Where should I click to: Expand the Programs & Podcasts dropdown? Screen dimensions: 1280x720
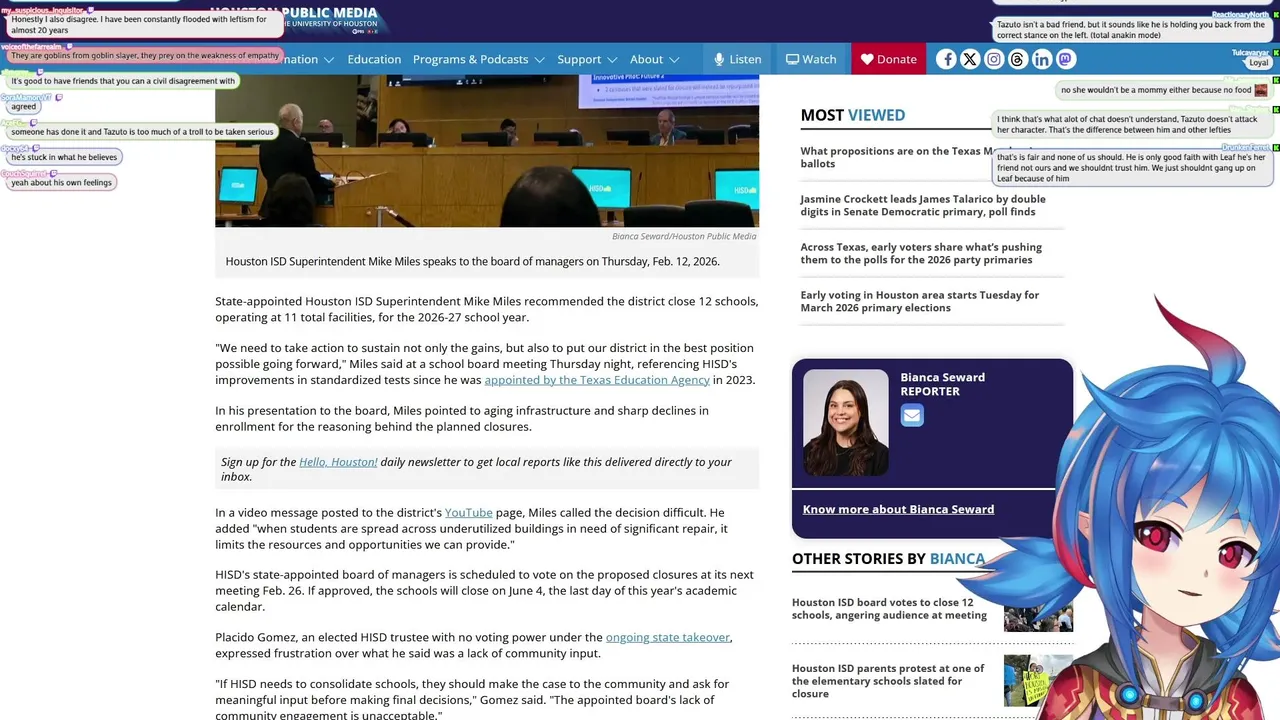point(478,59)
